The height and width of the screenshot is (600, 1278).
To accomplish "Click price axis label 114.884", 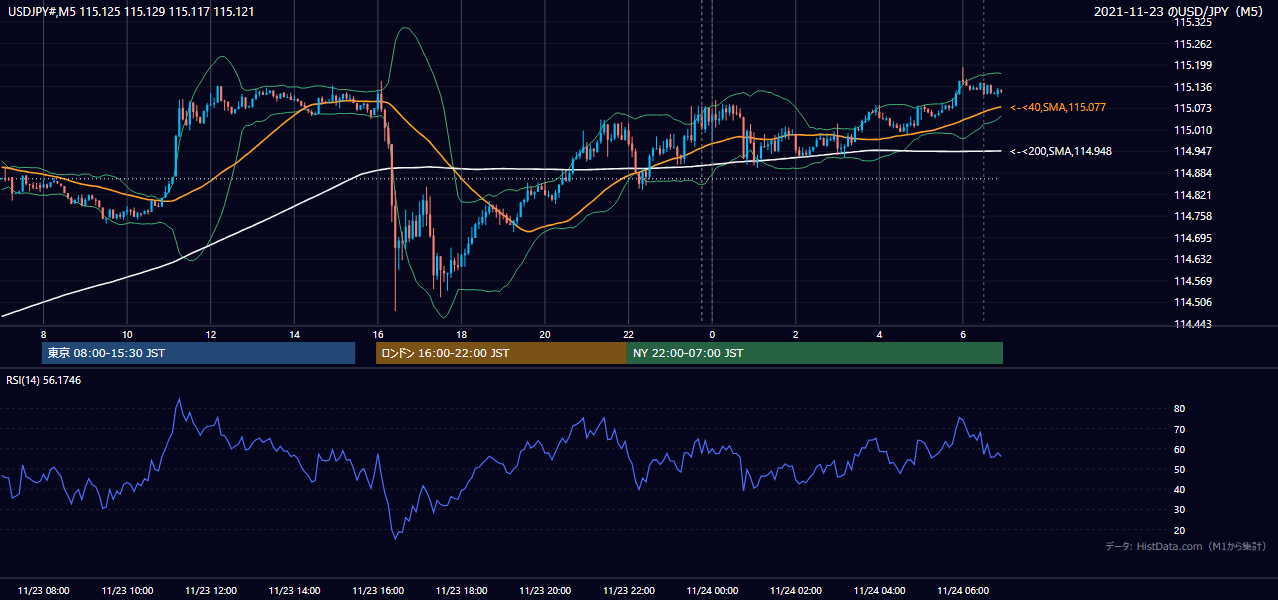I will pyautogui.click(x=1193, y=173).
